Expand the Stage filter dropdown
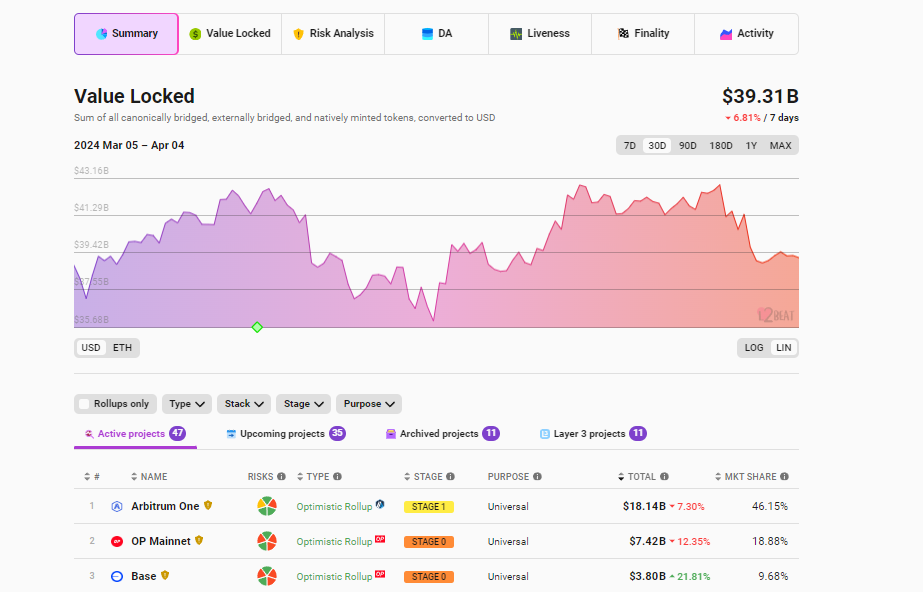The height and width of the screenshot is (592, 923). (303, 404)
